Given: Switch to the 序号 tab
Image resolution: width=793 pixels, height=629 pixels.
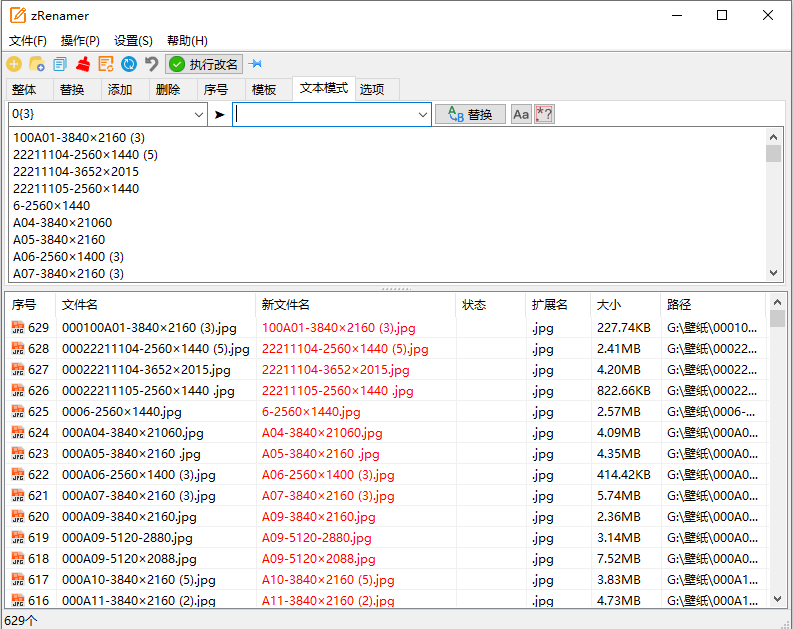Looking at the screenshot, I should [216, 89].
